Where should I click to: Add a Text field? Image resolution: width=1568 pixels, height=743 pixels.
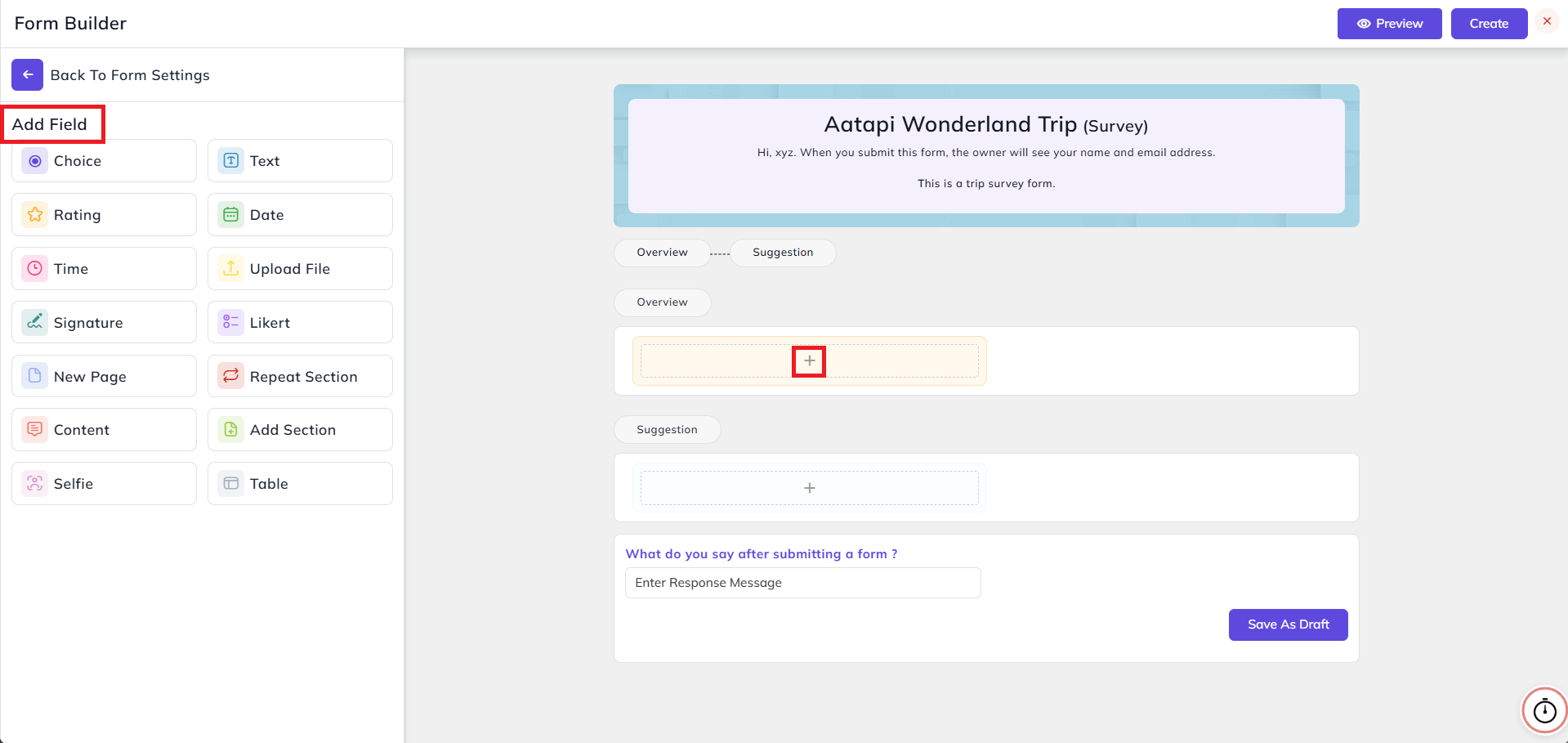[x=300, y=161]
